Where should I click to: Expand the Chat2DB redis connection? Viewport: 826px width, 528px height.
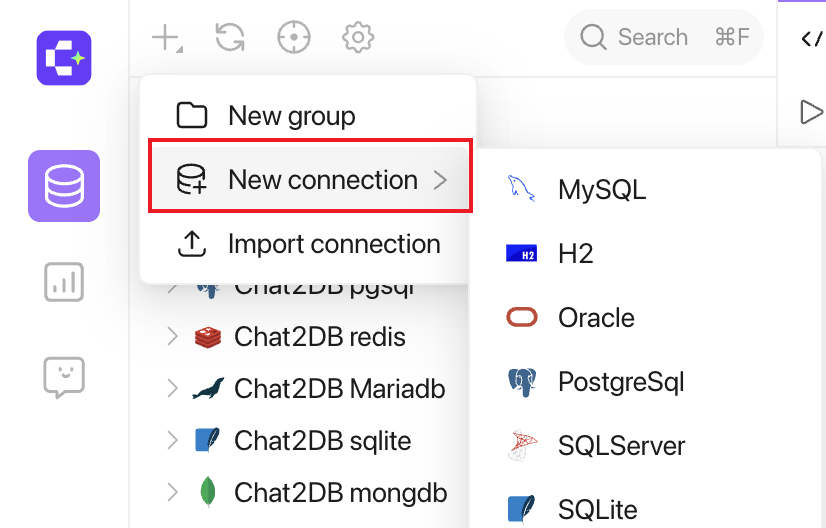pos(172,336)
